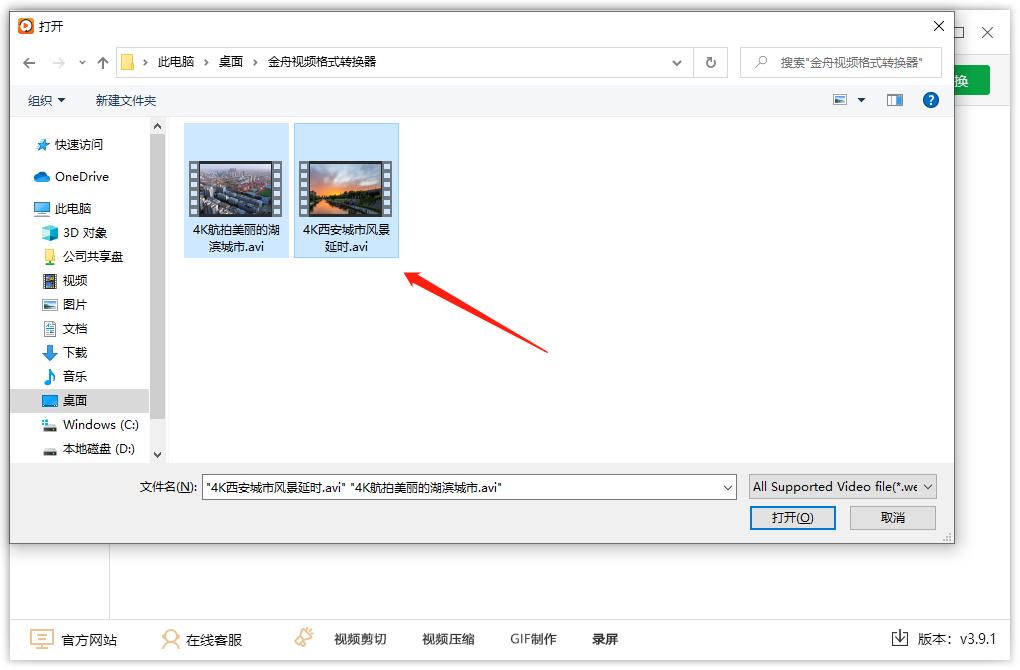
Task: Click the refresh icon in address bar
Action: click(x=710, y=62)
